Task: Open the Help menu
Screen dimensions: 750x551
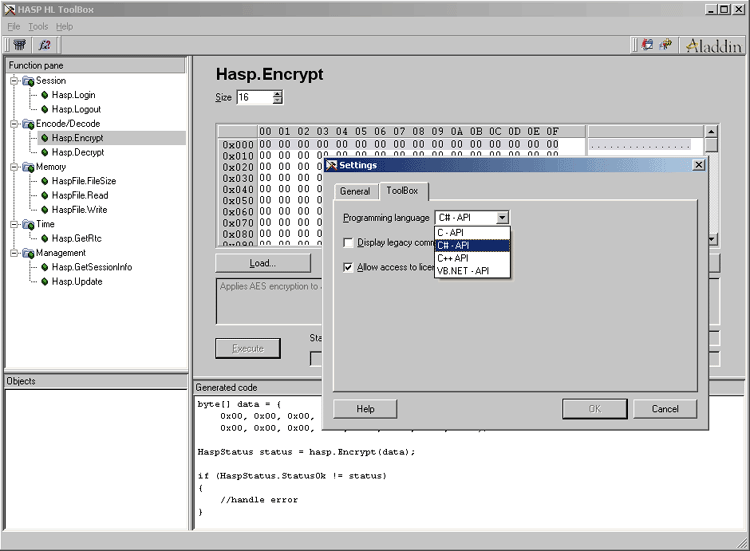Action: (65, 26)
